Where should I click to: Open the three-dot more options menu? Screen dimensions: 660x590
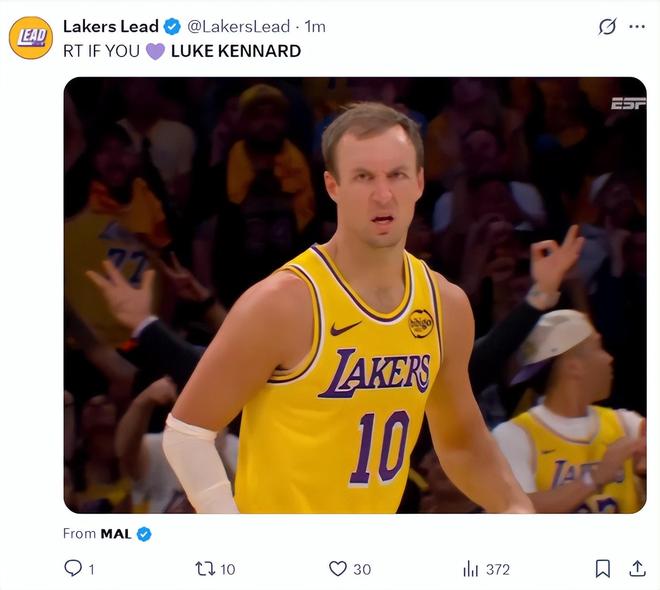pyautogui.click(x=637, y=27)
